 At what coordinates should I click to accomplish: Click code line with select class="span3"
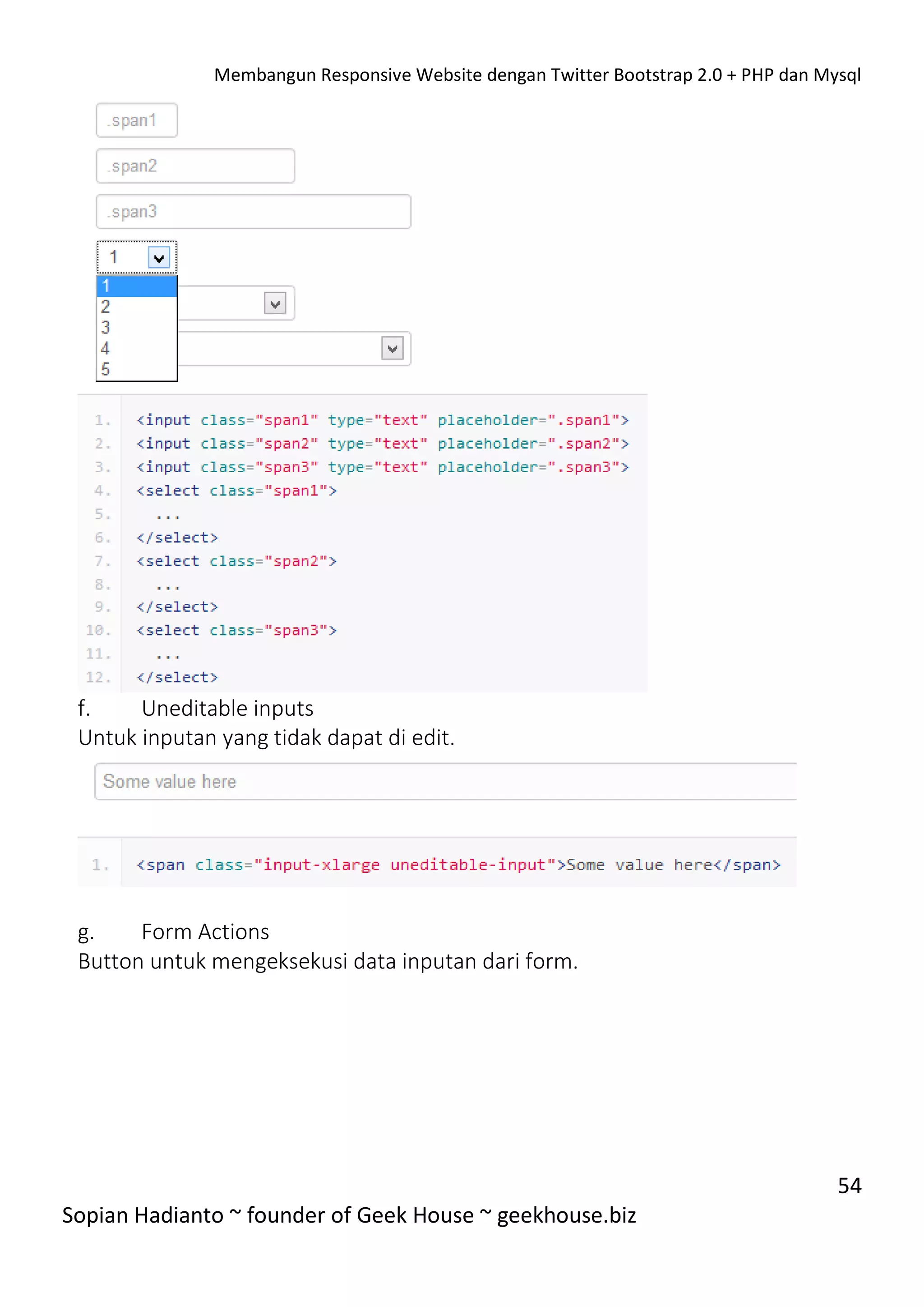pyautogui.click(x=236, y=631)
